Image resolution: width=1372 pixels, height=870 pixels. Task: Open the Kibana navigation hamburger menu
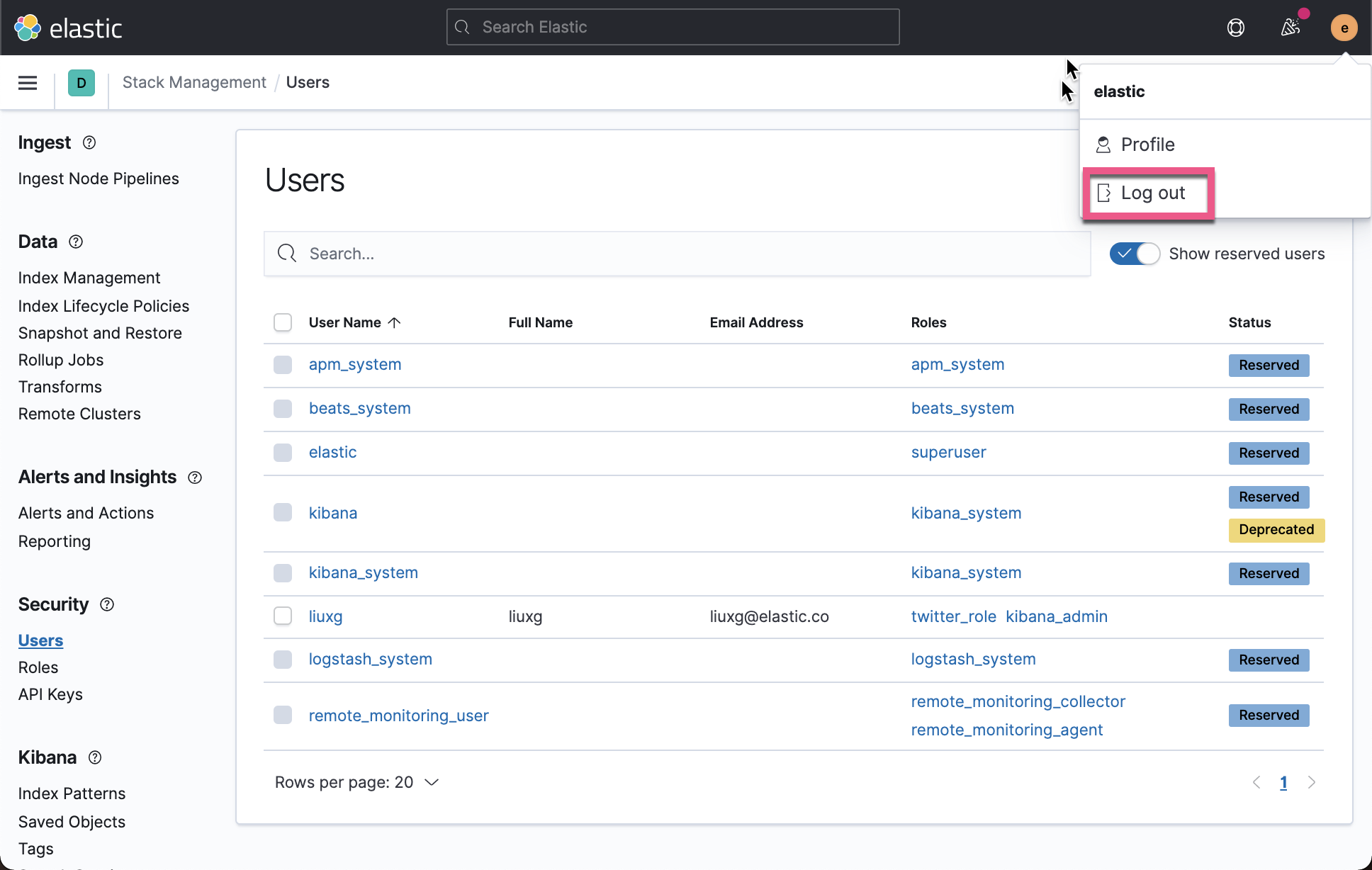coord(27,83)
